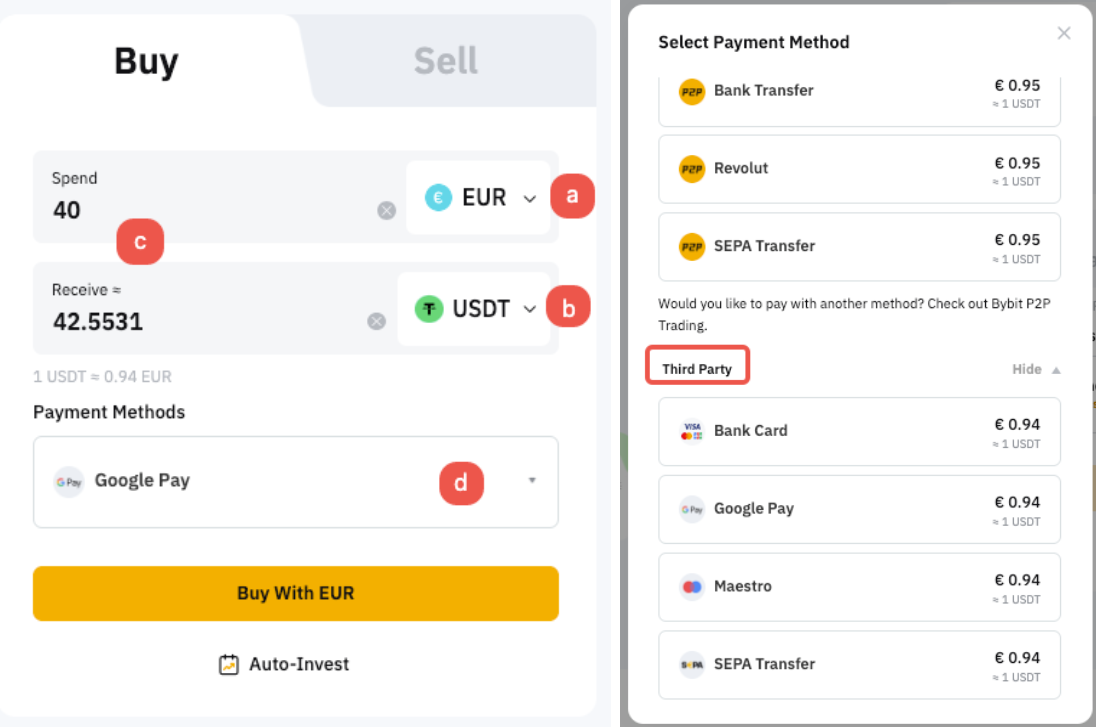
Task: Click the Auto-Invest calendar icon
Action: tap(229, 664)
